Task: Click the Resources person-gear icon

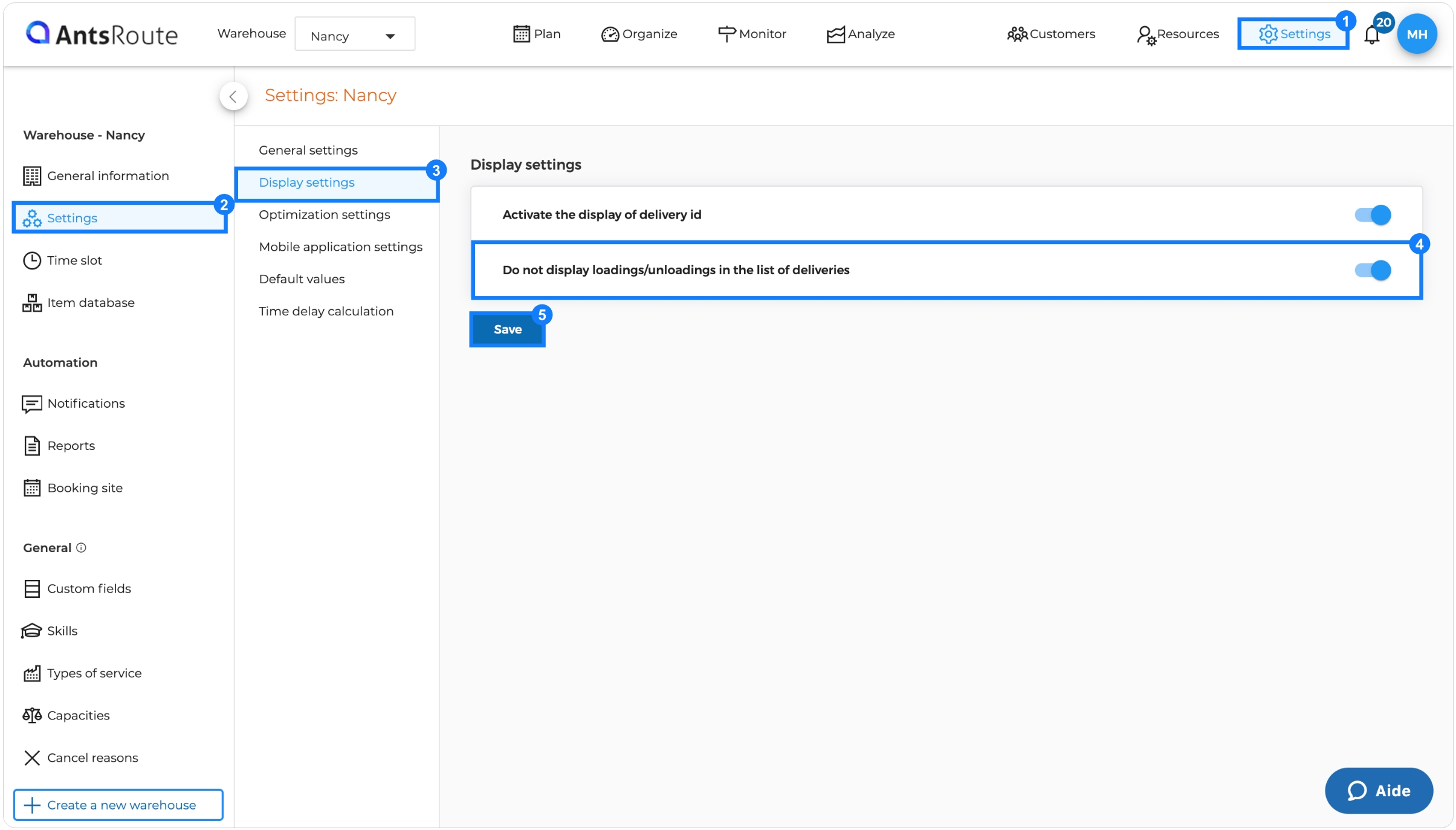Action: (1146, 35)
